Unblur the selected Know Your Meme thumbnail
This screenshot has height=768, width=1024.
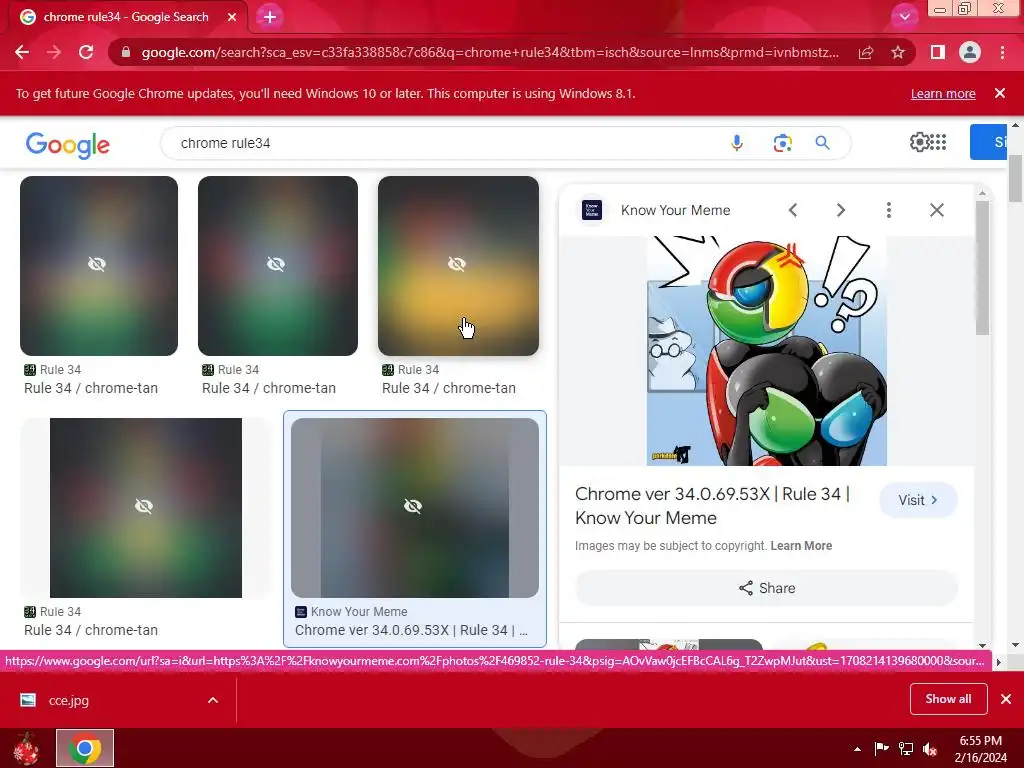pos(415,507)
